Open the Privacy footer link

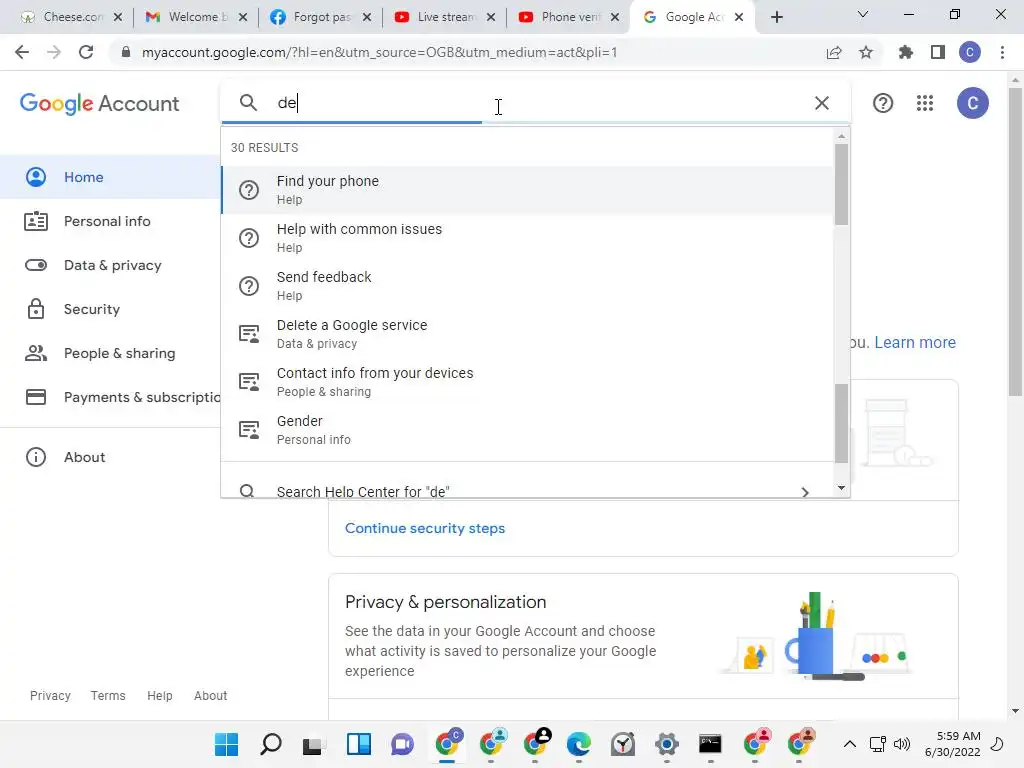[x=50, y=696]
